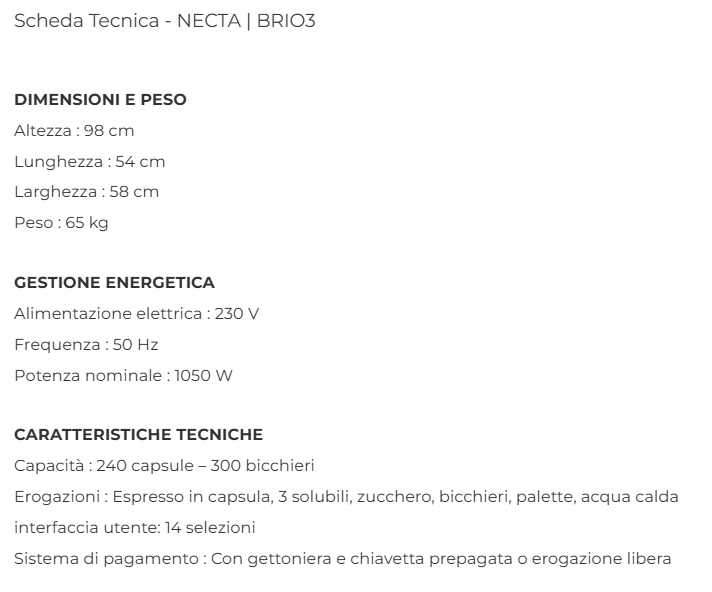Select the GESTIONE ENERGETICA heading

114,283
